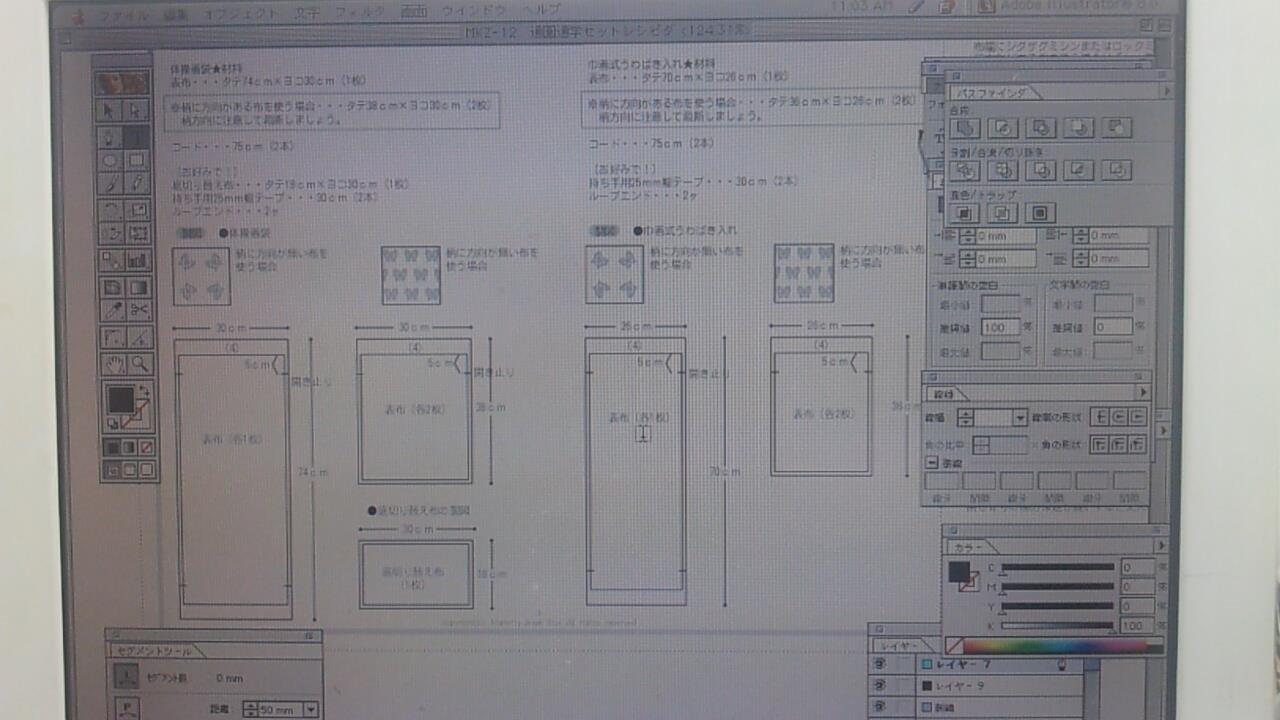Switch toolbox paint mode to Gradient button
This screenshot has height=720, width=1280.
(x=129, y=447)
